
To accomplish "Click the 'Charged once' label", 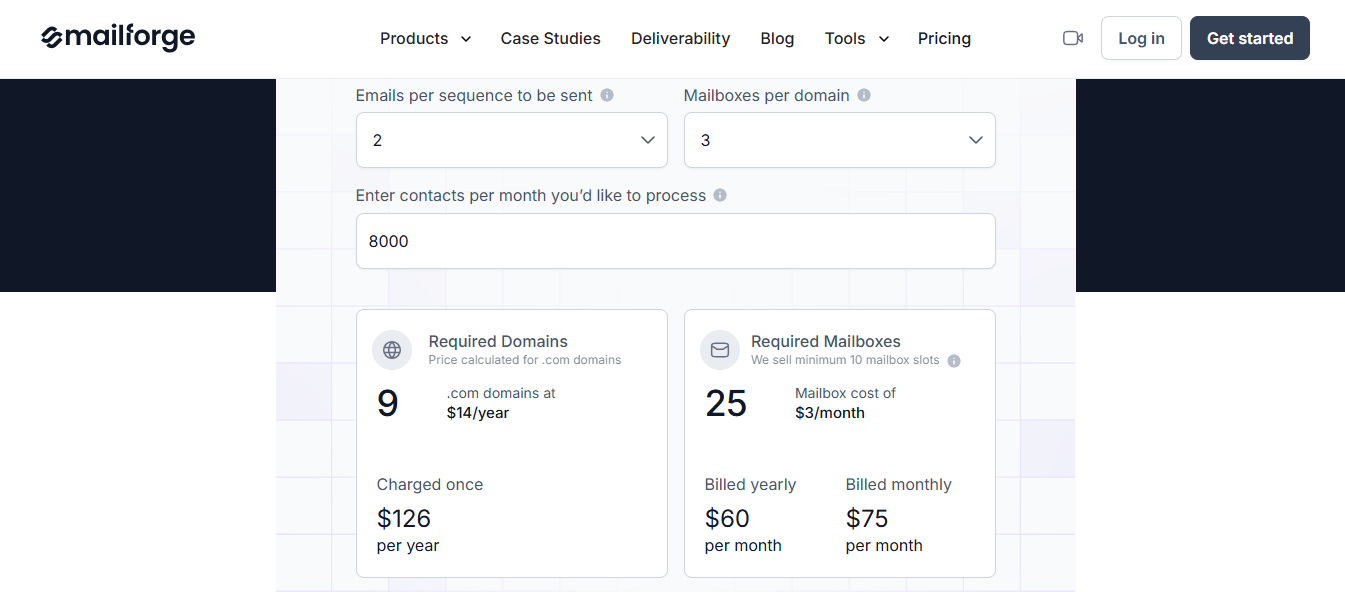I will (430, 485).
